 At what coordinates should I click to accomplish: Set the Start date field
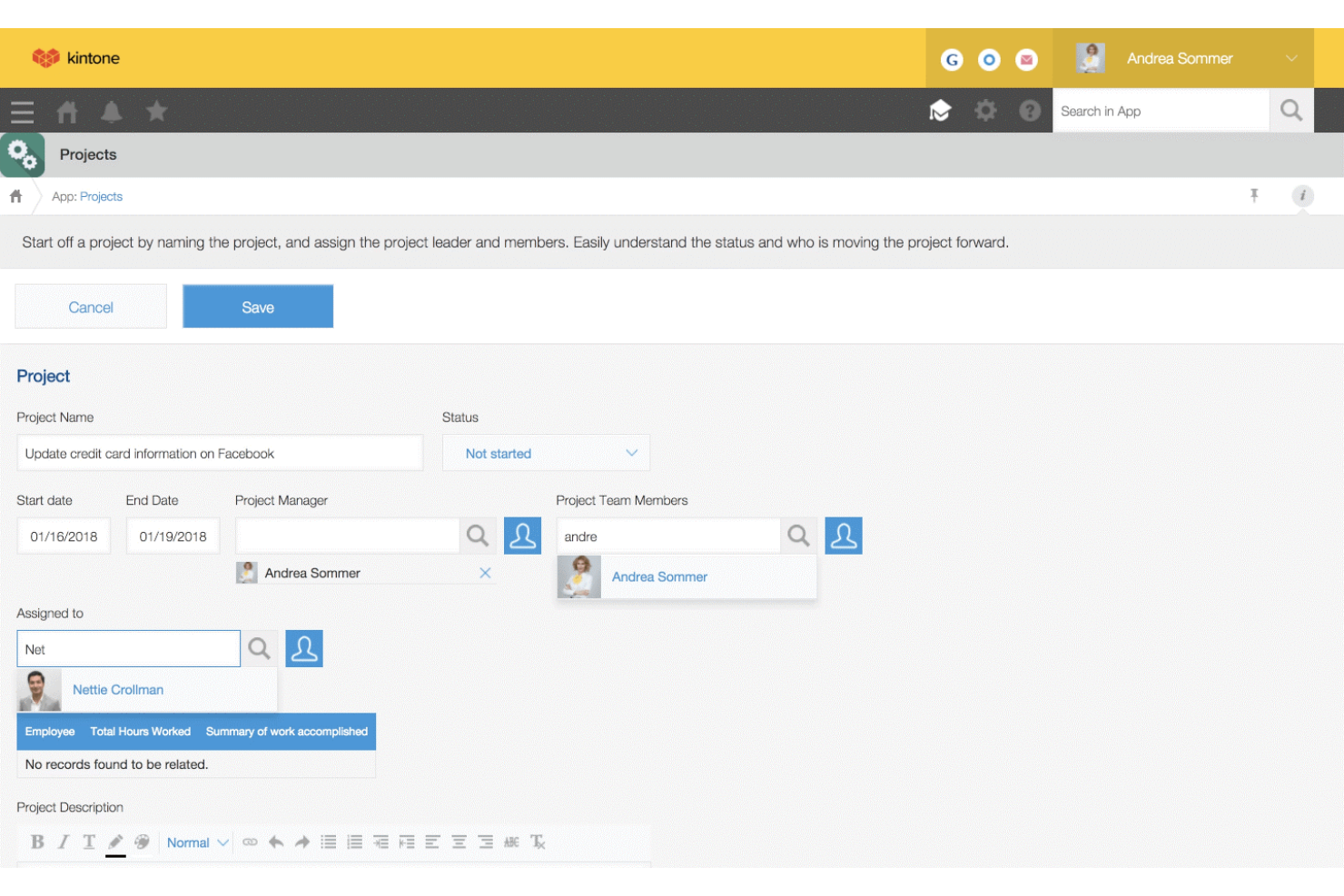pyautogui.click(x=64, y=536)
